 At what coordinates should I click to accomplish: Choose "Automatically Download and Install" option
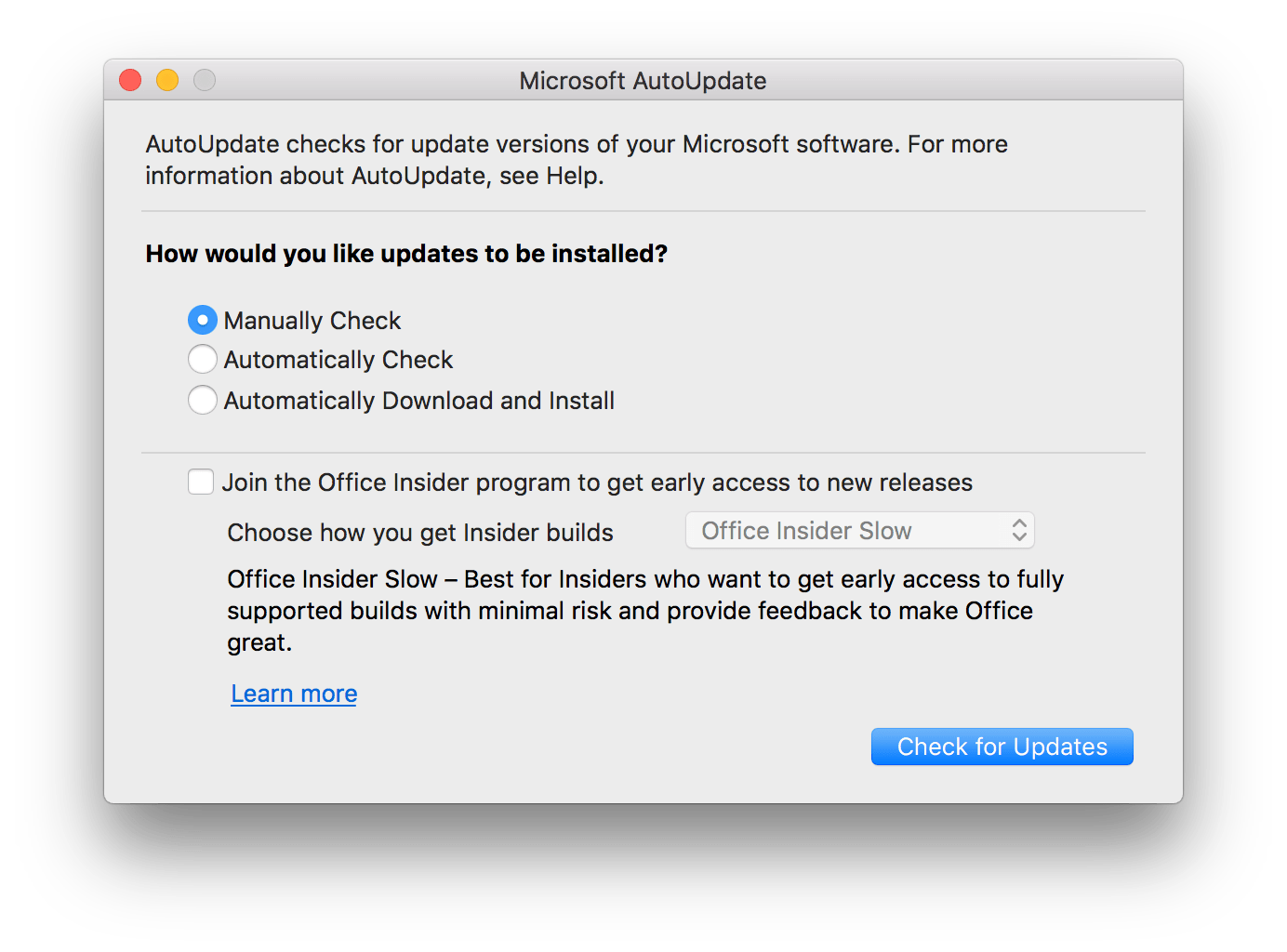point(202,400)
